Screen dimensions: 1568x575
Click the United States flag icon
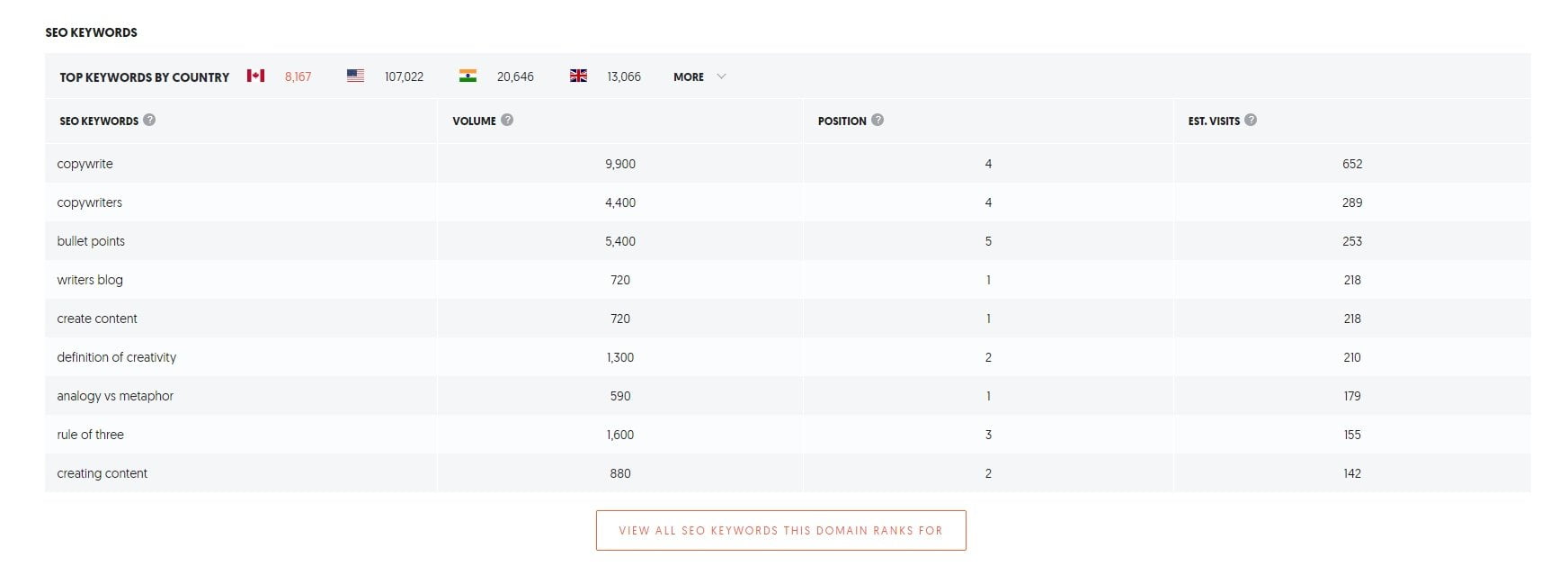[x=355, y=76]
